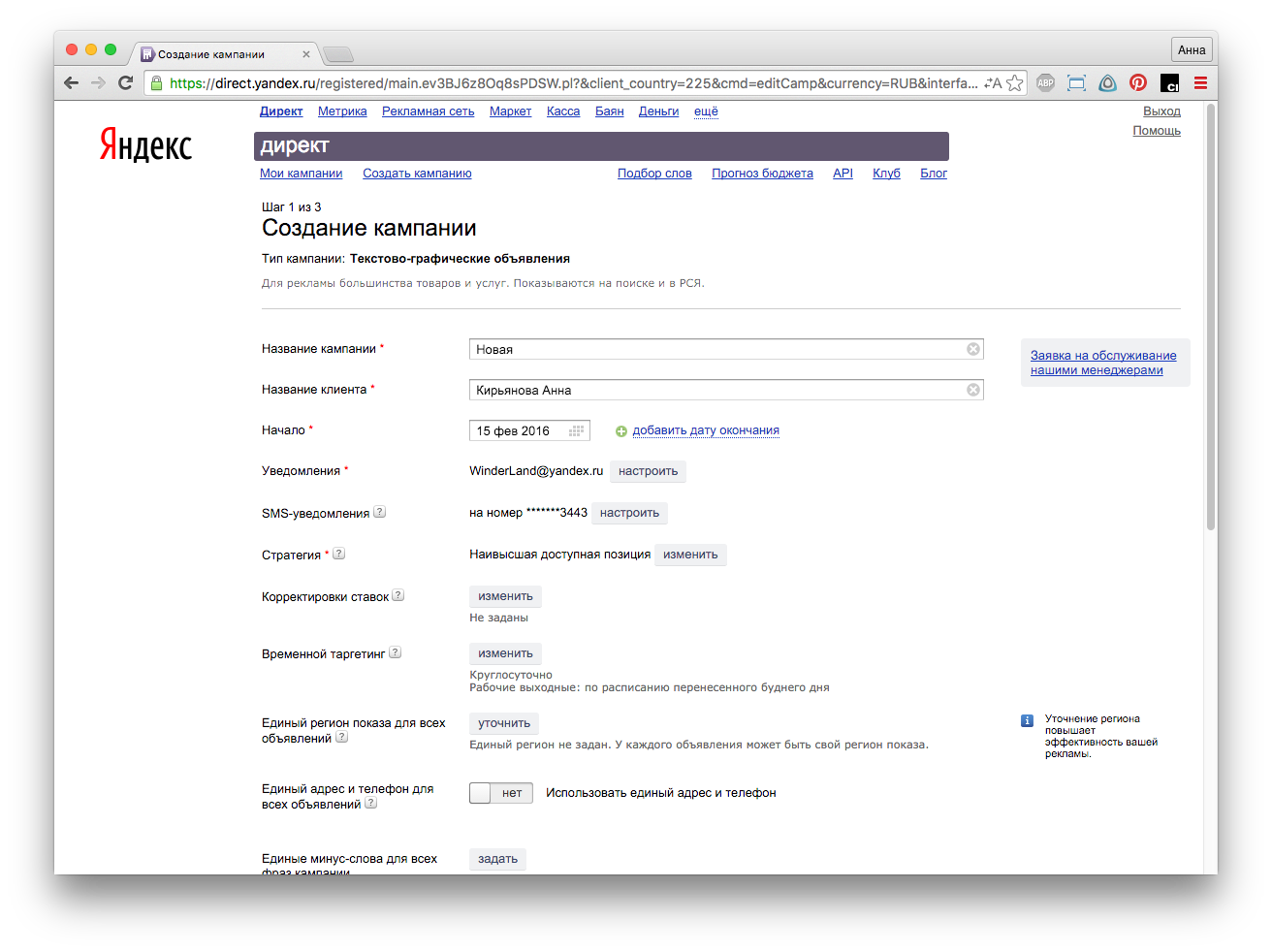Open help icon next to SMS-уведомления

380,512
